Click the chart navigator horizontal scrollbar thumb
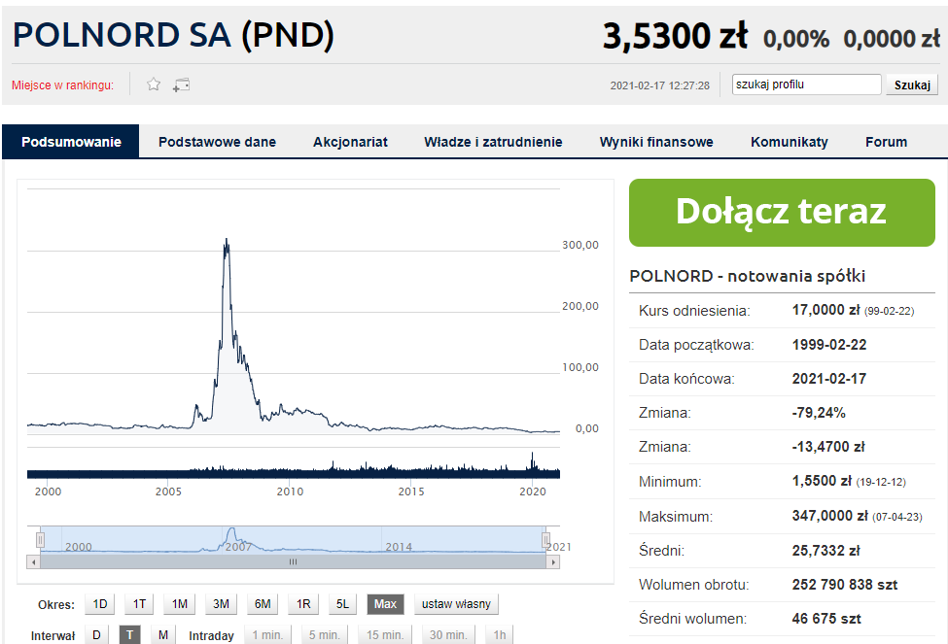 tap(293, 562)
